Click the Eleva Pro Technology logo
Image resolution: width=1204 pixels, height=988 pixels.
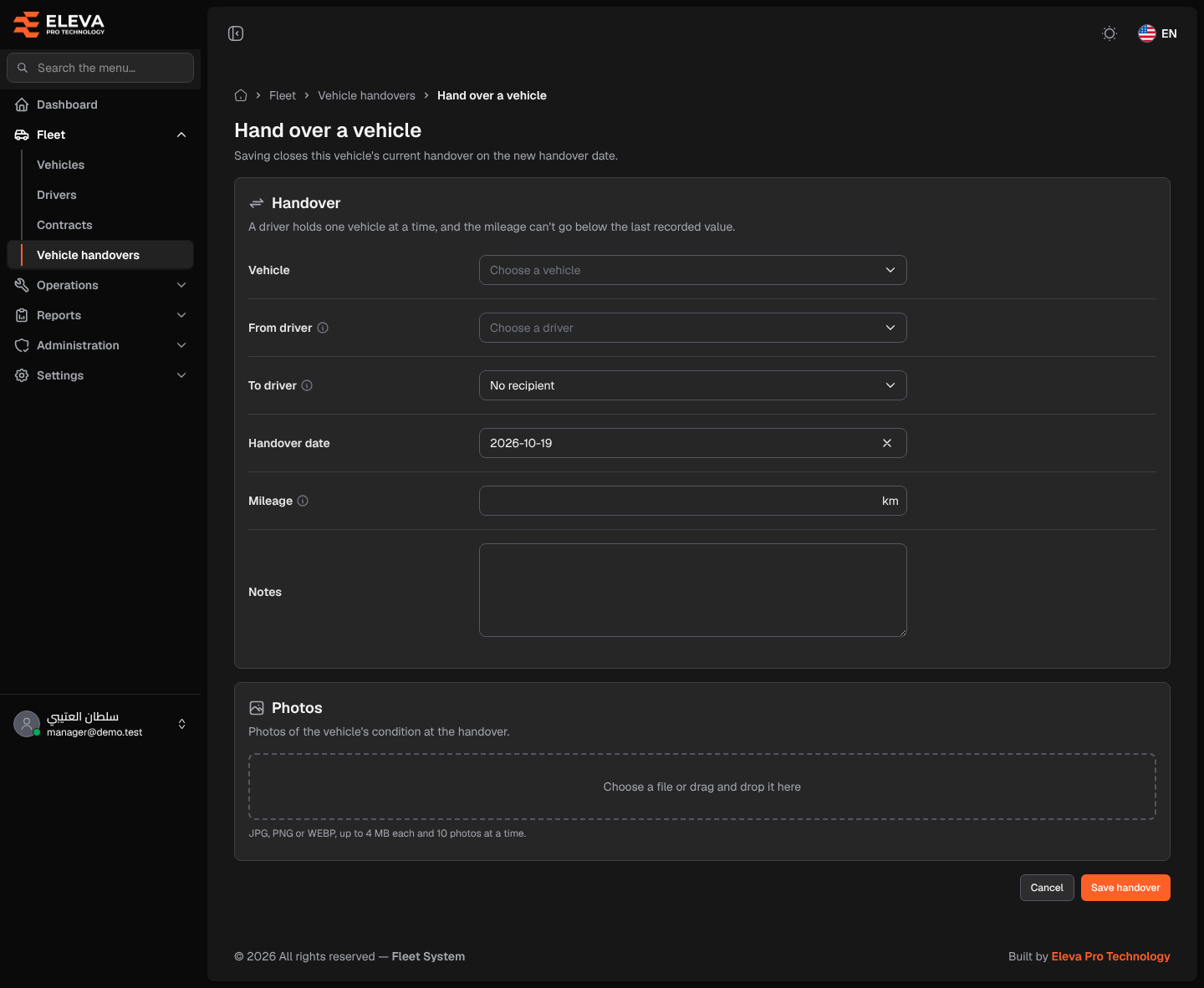(x=59, y=24)
